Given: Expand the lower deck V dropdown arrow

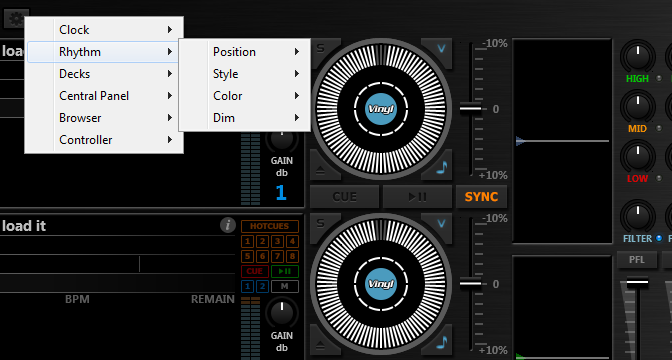Looking at the screenshot, I should coord(441,223).
